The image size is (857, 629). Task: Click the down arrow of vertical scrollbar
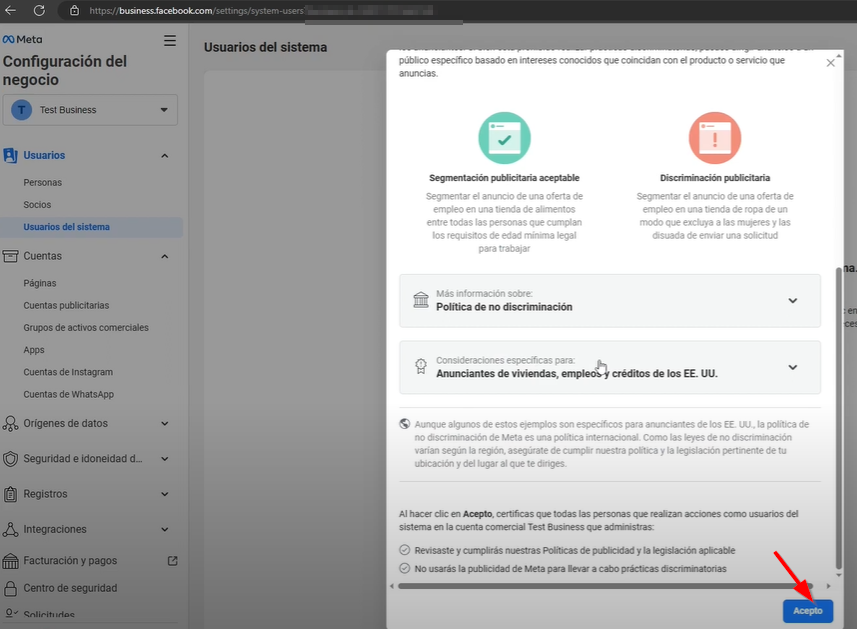[x=839, y=575]
